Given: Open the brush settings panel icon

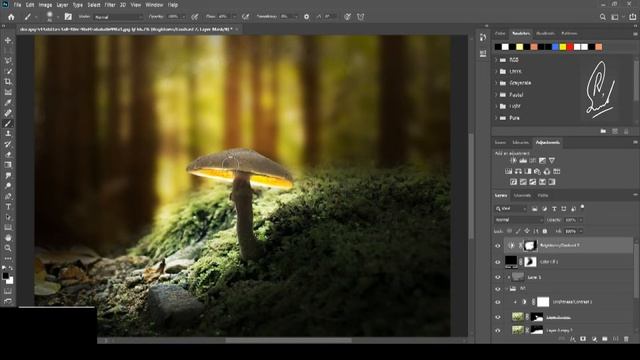Looking at the screenshot, I should point(68,17).
